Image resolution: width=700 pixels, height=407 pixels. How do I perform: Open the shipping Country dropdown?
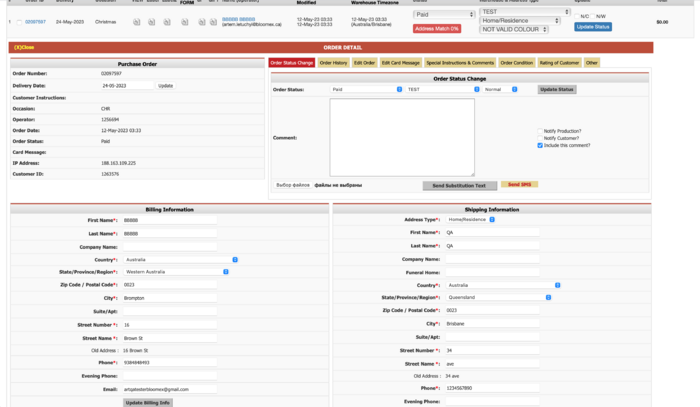(503, 285)
